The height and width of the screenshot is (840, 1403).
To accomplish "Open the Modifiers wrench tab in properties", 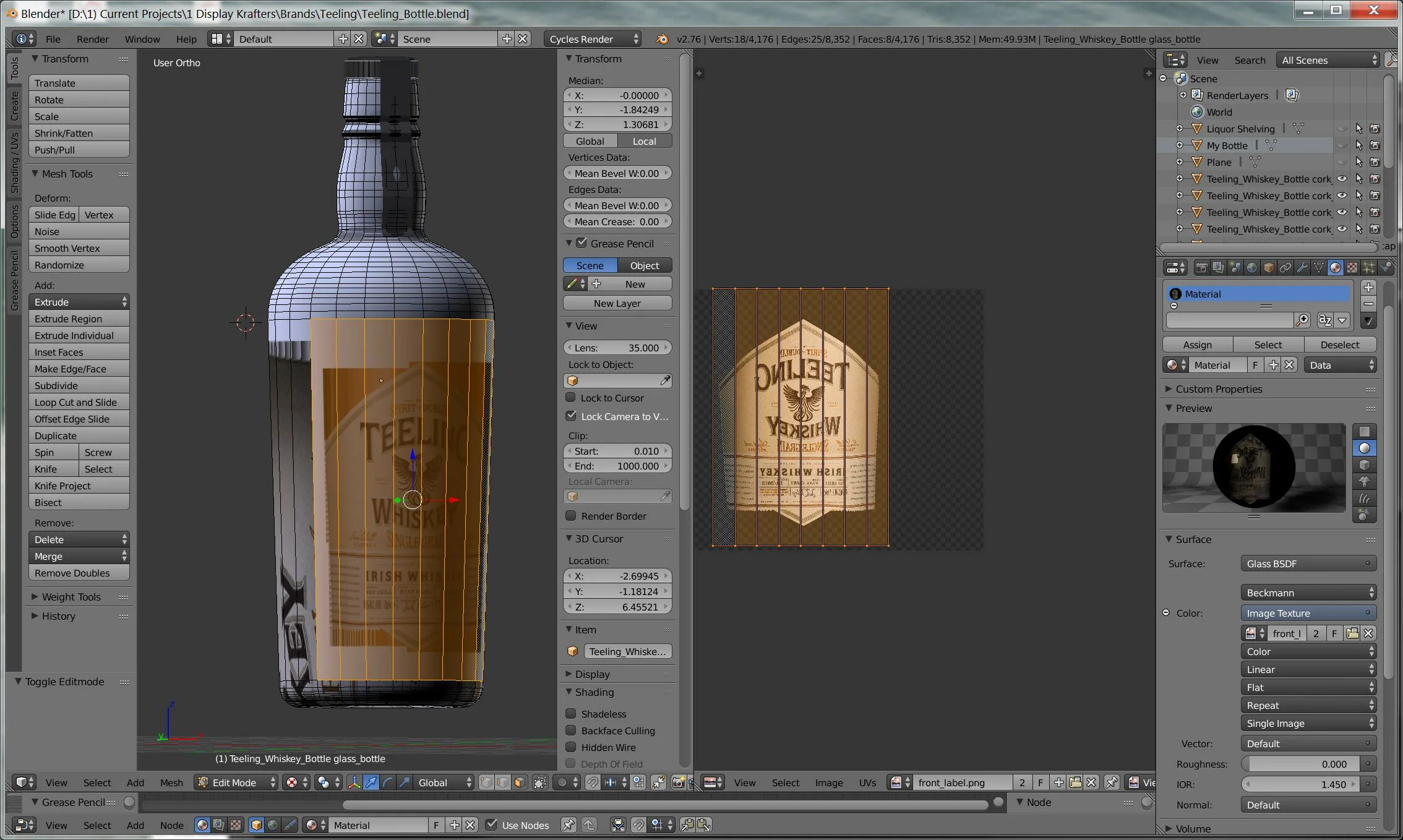I will [x=1302, y=267].
